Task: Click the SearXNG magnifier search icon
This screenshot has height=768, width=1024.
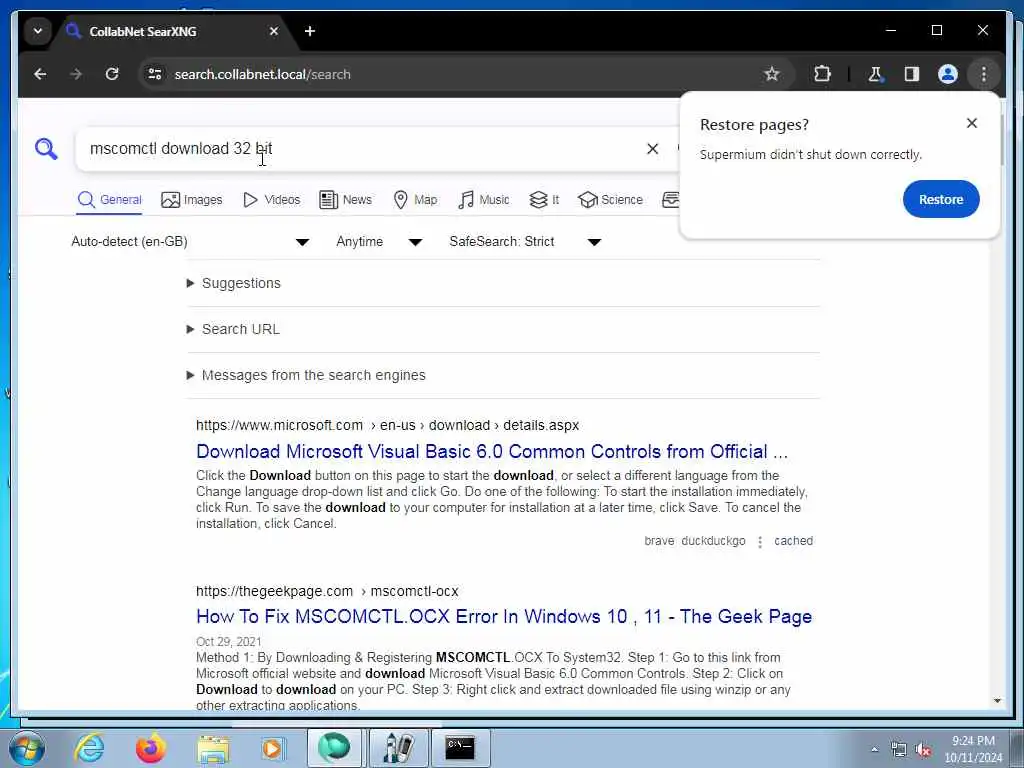Action: [46, 149]
